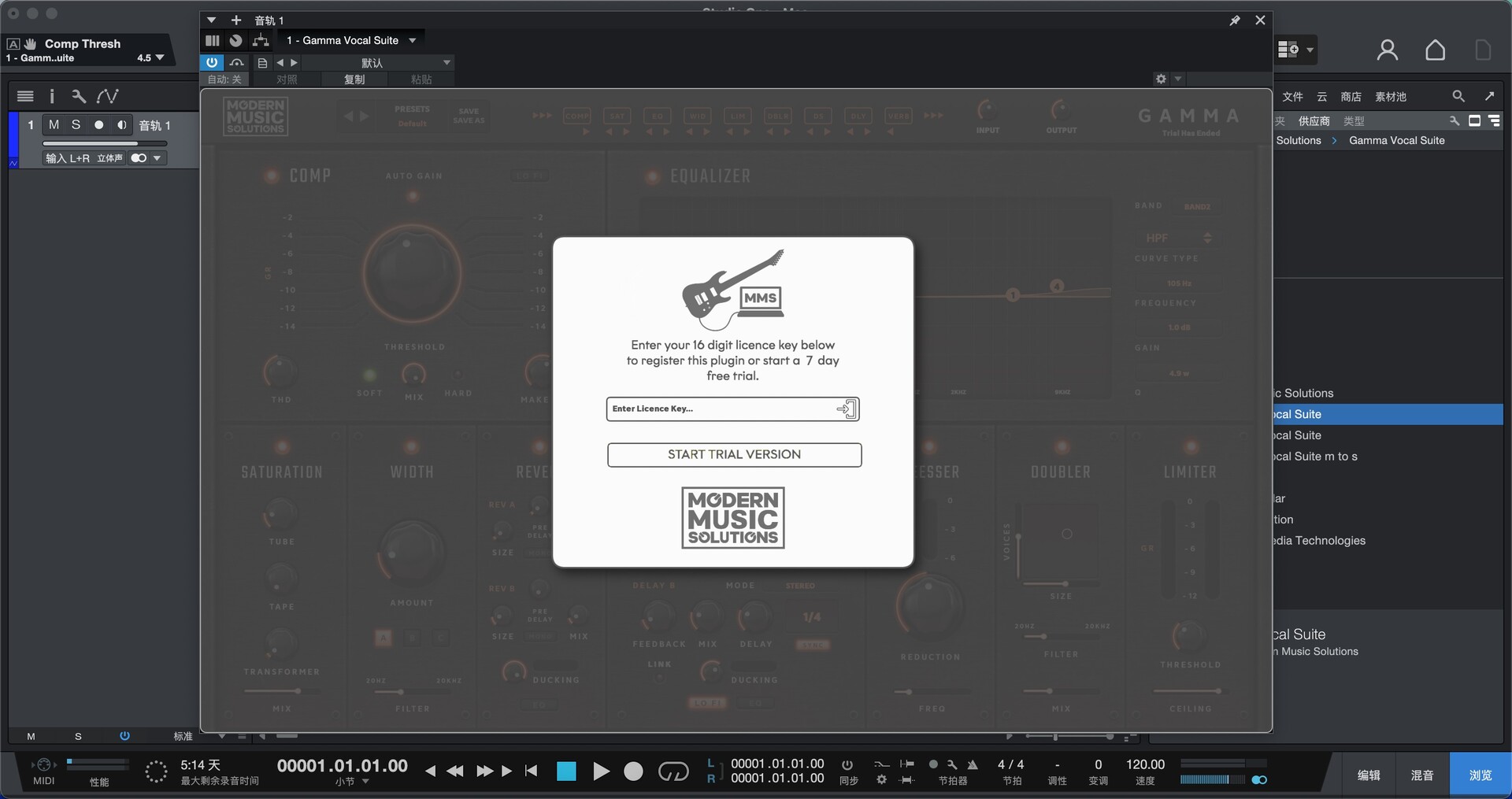This screenshot has height=799, width=1512.
Task: Click the 自动: 关 automation mode button
Action: tap(224, 80)
